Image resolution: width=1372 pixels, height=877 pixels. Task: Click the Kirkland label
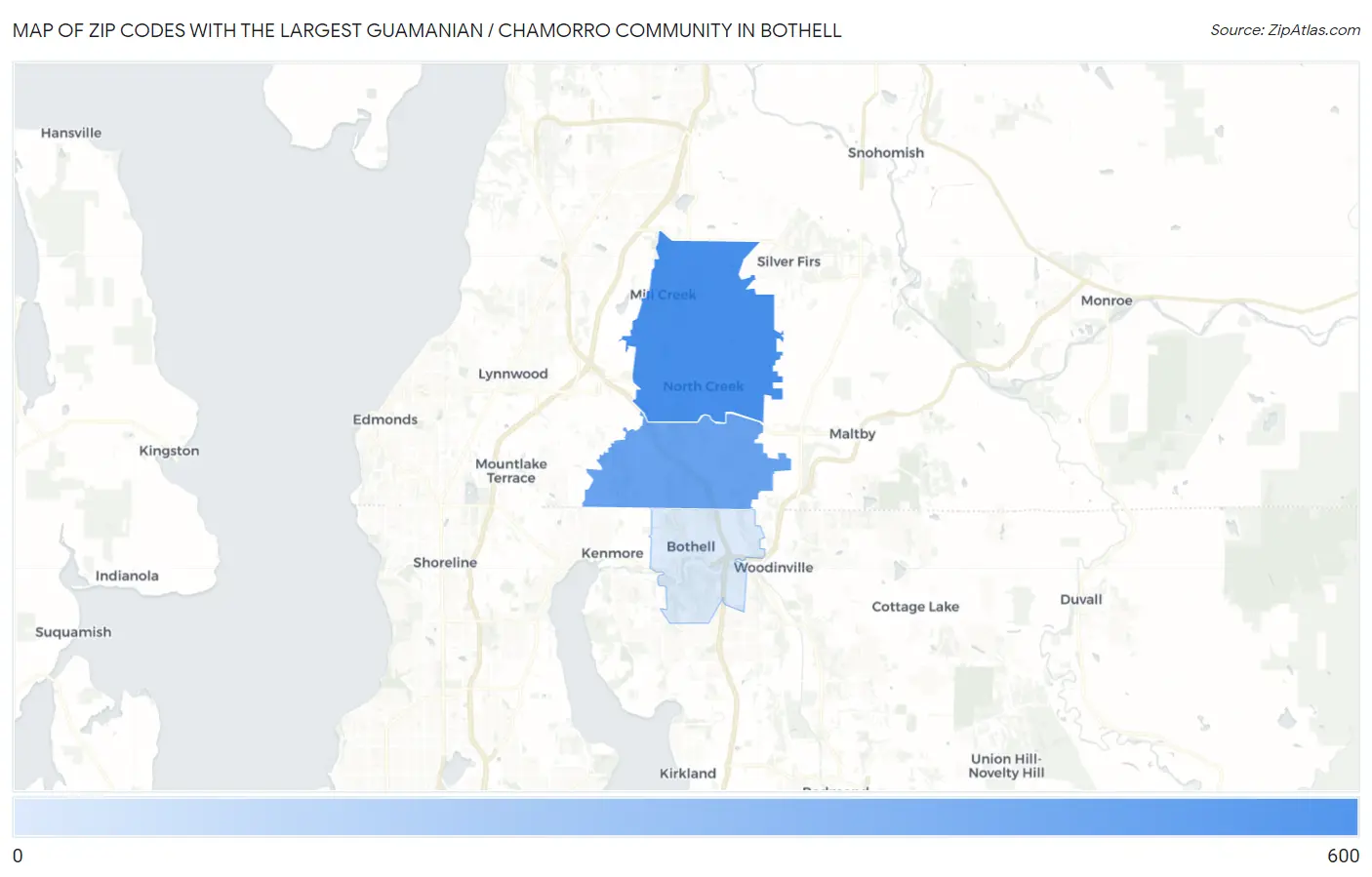click(687, 774)
